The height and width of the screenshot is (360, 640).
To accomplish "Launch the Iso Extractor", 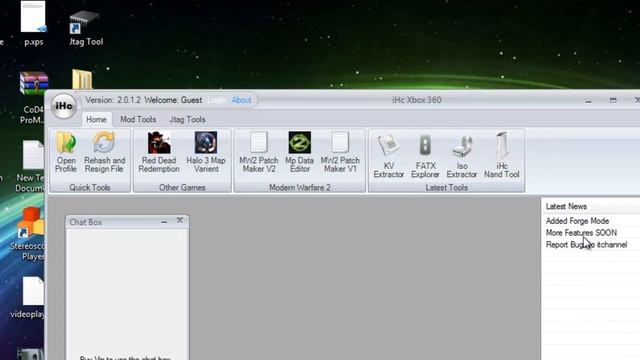I will click(462, 156).
